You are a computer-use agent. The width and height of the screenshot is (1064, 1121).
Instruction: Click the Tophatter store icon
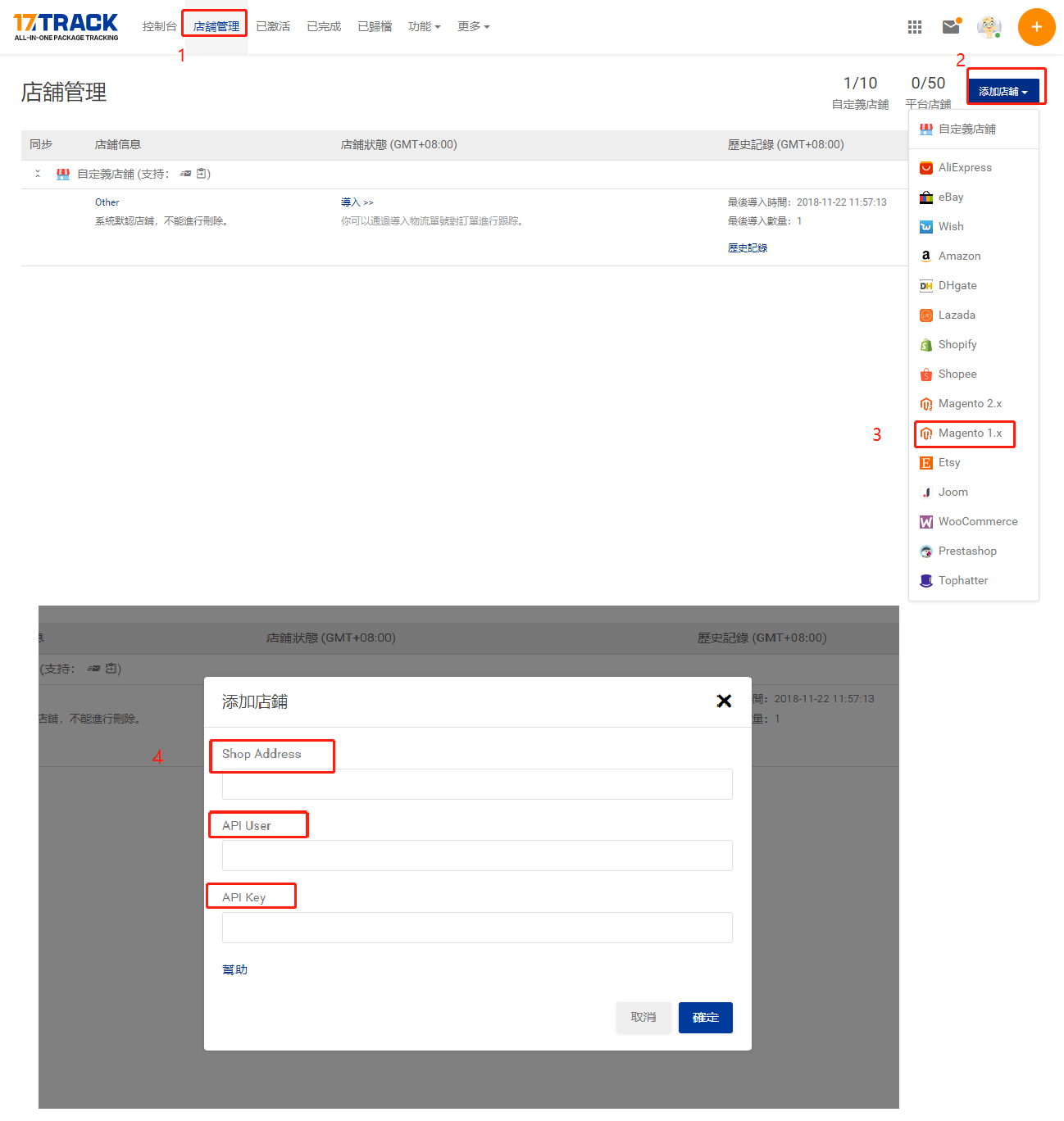pyautogui.click(x=926, y=581)
